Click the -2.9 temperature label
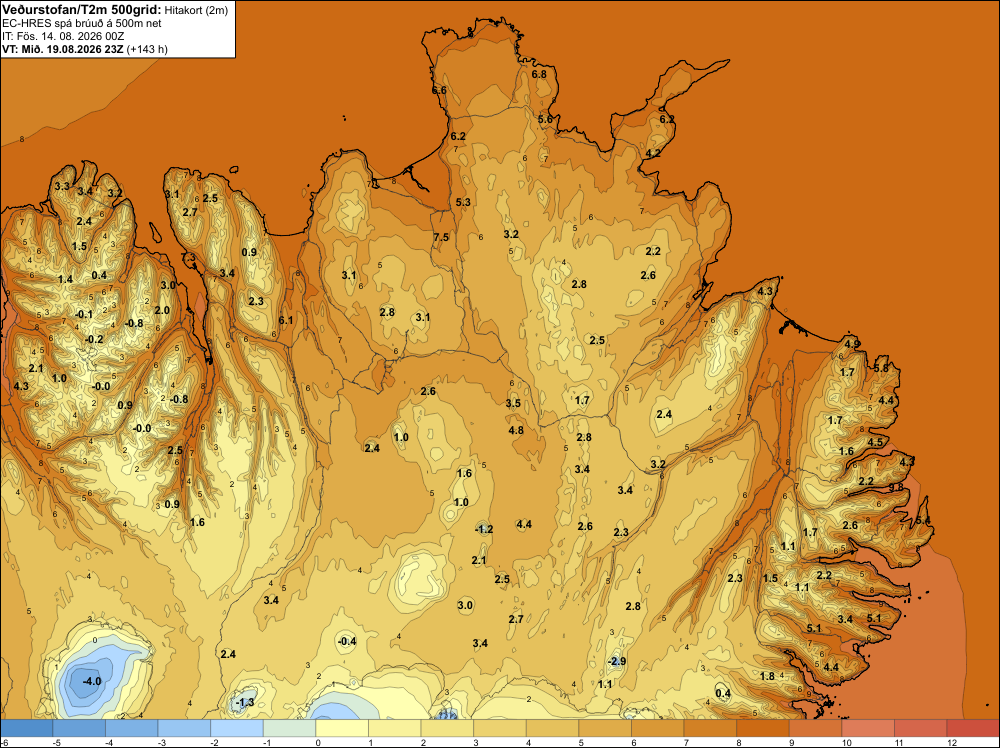 [617, 661]
